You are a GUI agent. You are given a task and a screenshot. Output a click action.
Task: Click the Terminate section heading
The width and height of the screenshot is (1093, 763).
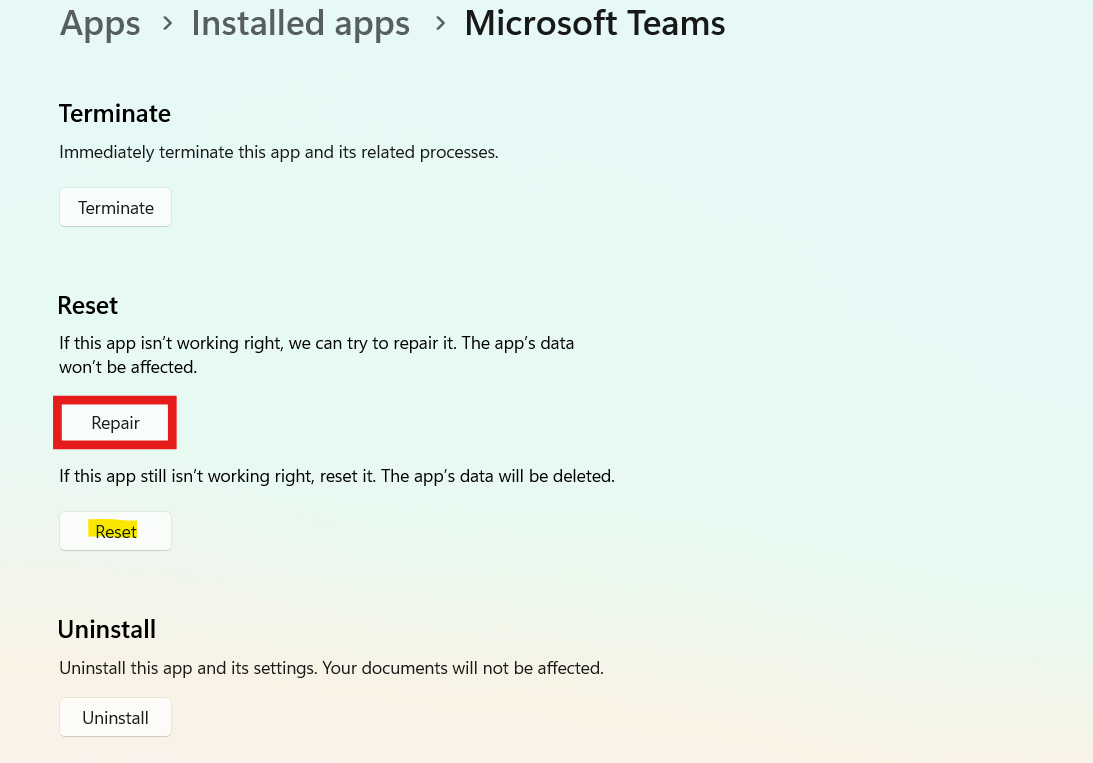point(114,113)
